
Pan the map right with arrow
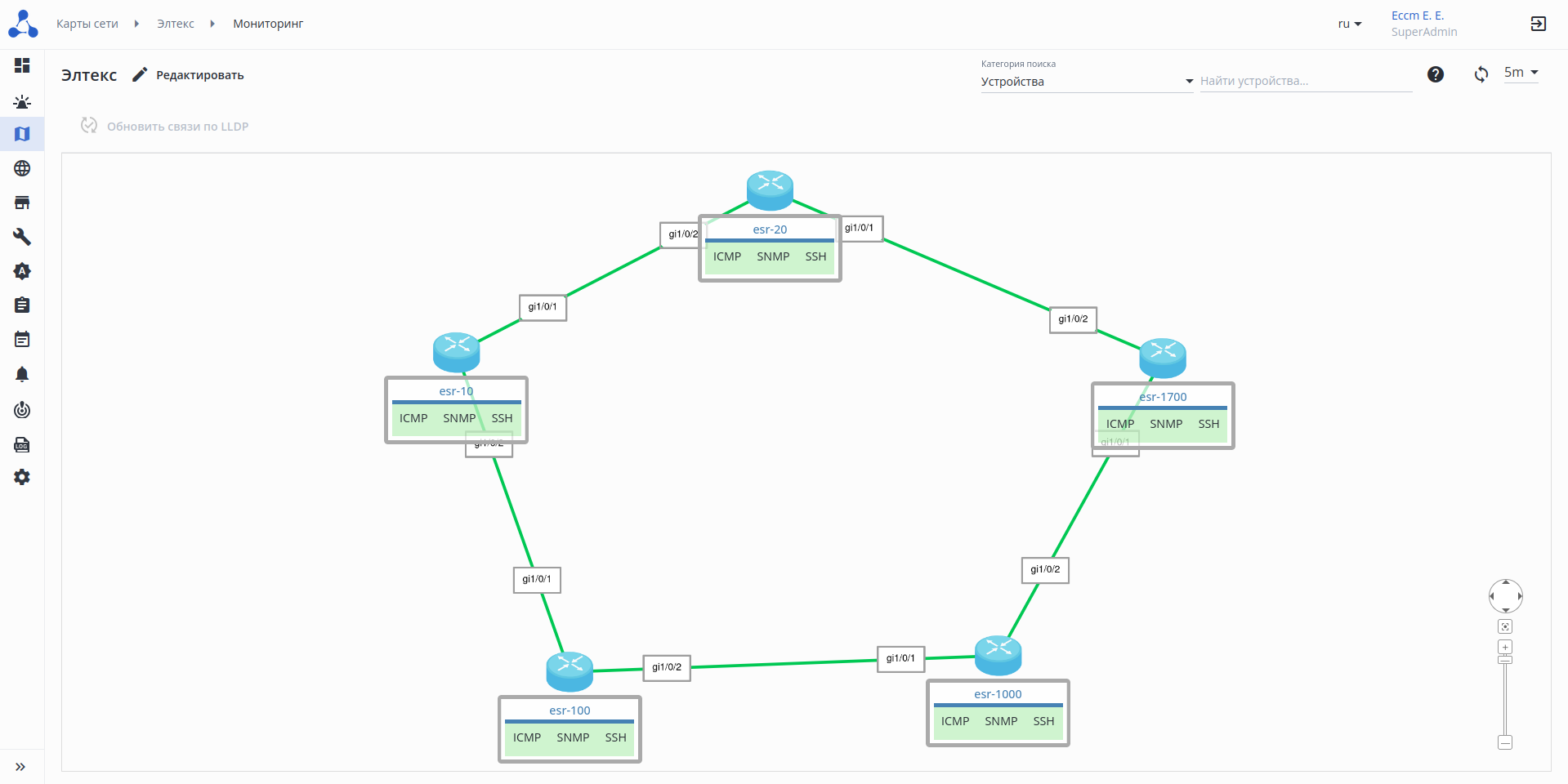(1520, 596)
